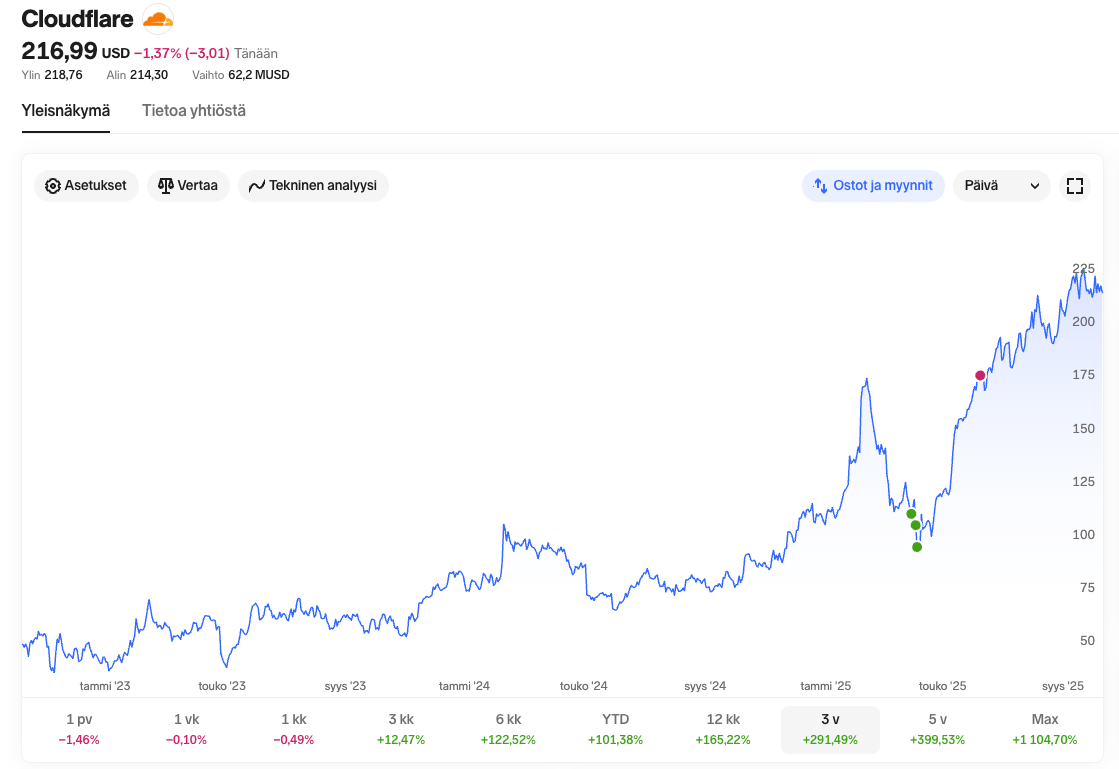Click the 75 price axis label
Screen dimensions: 1119x769
click(x=1087, y=587)
